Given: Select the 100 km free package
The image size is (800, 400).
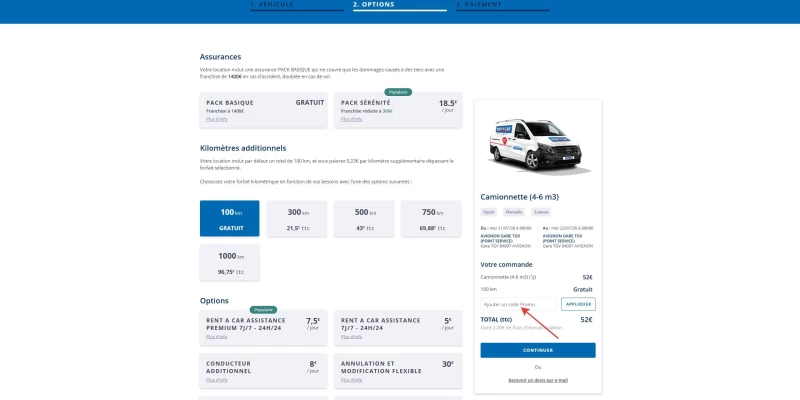Looking at the screenshot, I should (230, 218).
